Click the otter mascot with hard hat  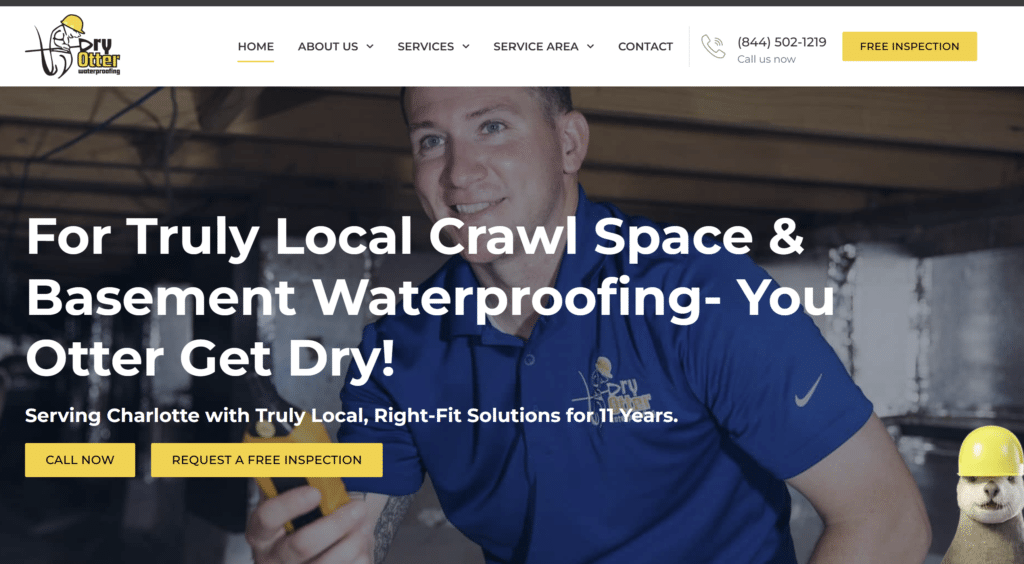(x=987, y=495)
